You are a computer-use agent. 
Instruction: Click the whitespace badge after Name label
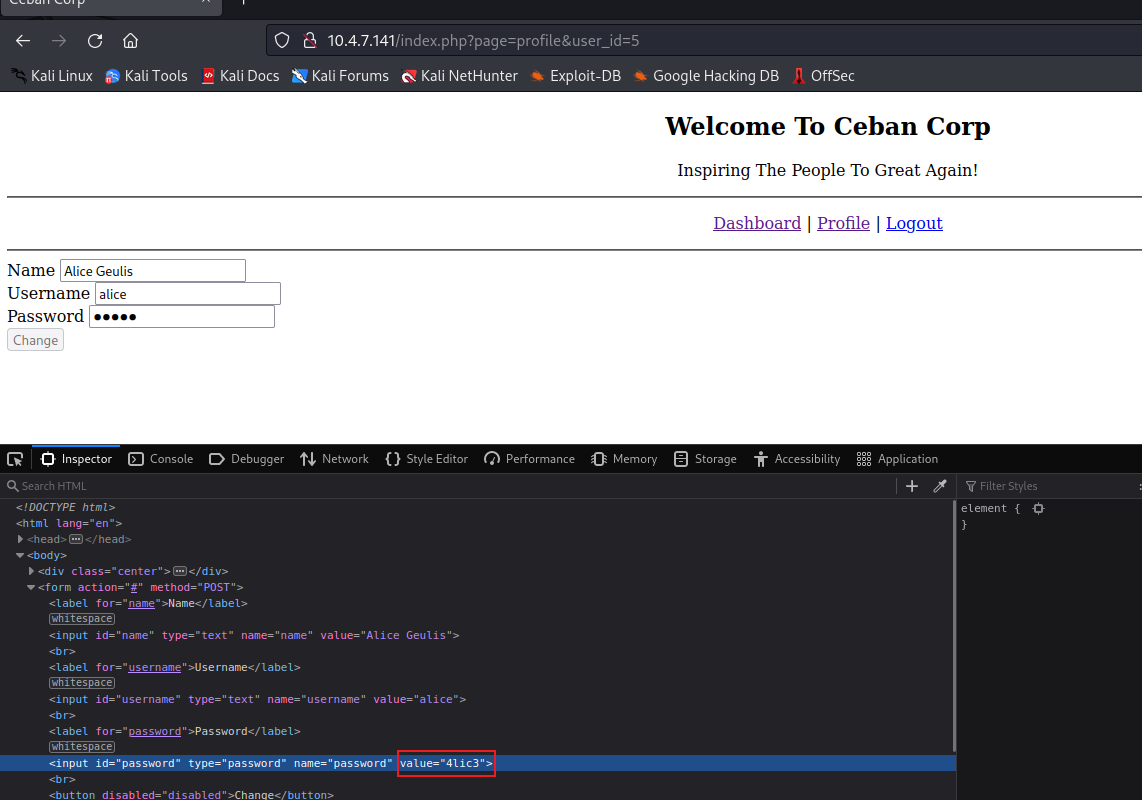[x=82, y=619]
